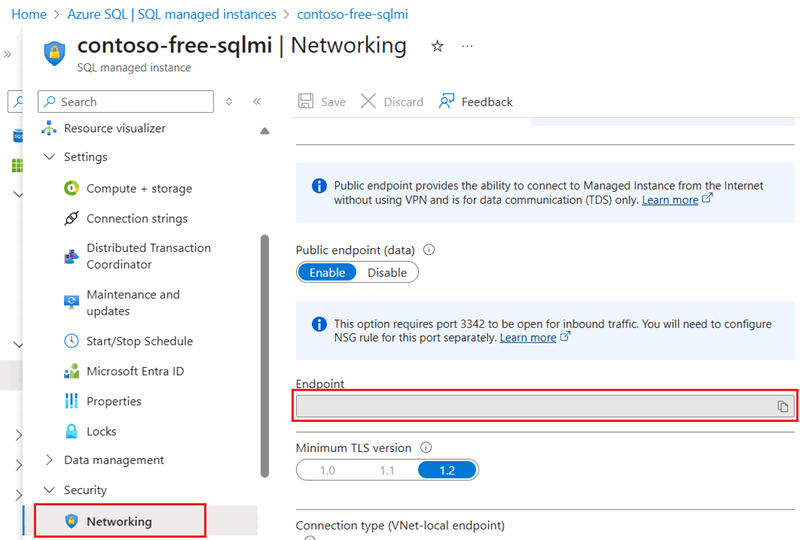The width and height of the screenshot is (800, 540).
Task: Copy the Endpoint value with the copy icon
Action: click(x=783, y=406)
